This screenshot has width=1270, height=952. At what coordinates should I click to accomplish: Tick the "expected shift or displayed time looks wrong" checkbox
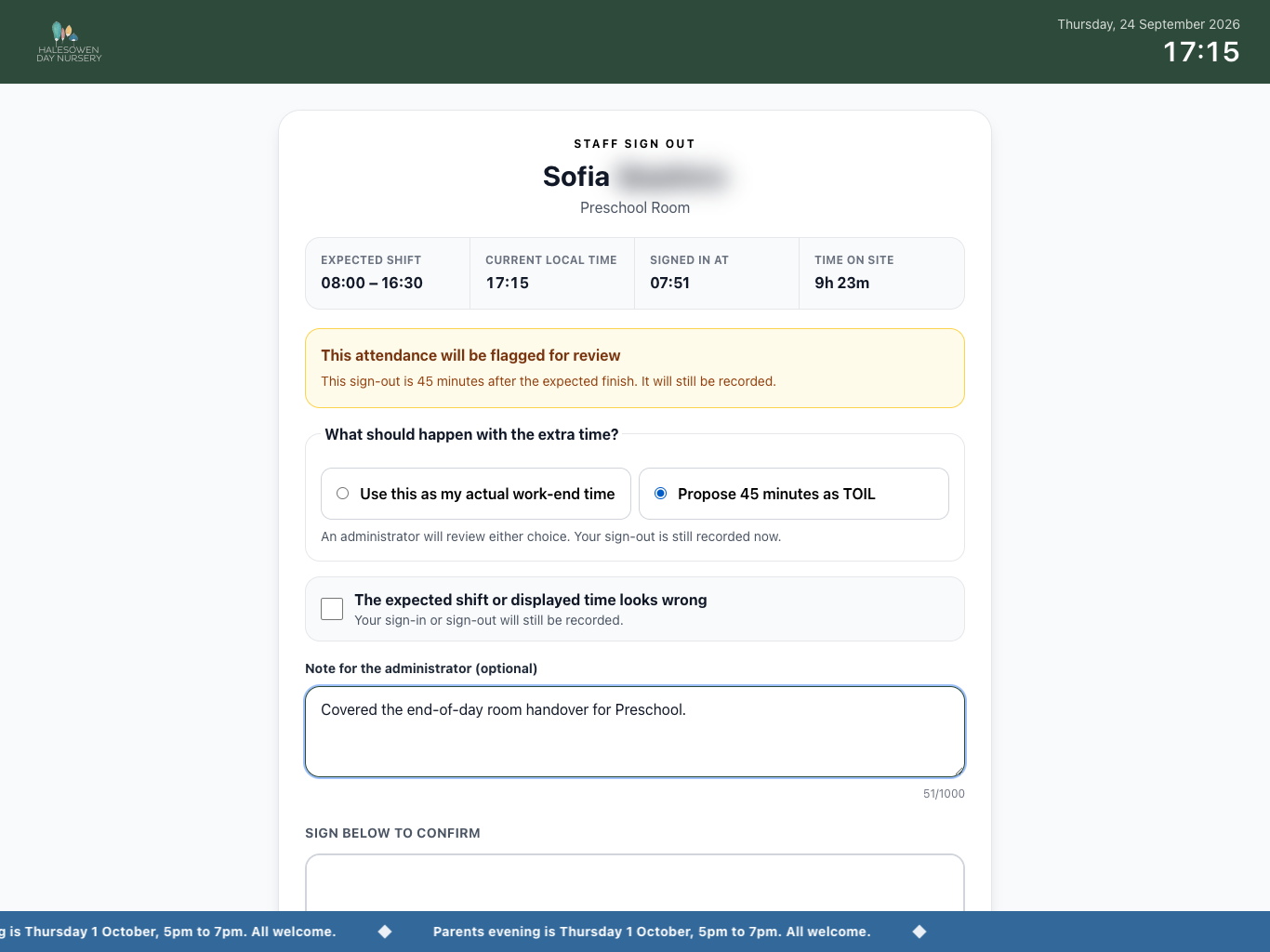coord(332,609)
